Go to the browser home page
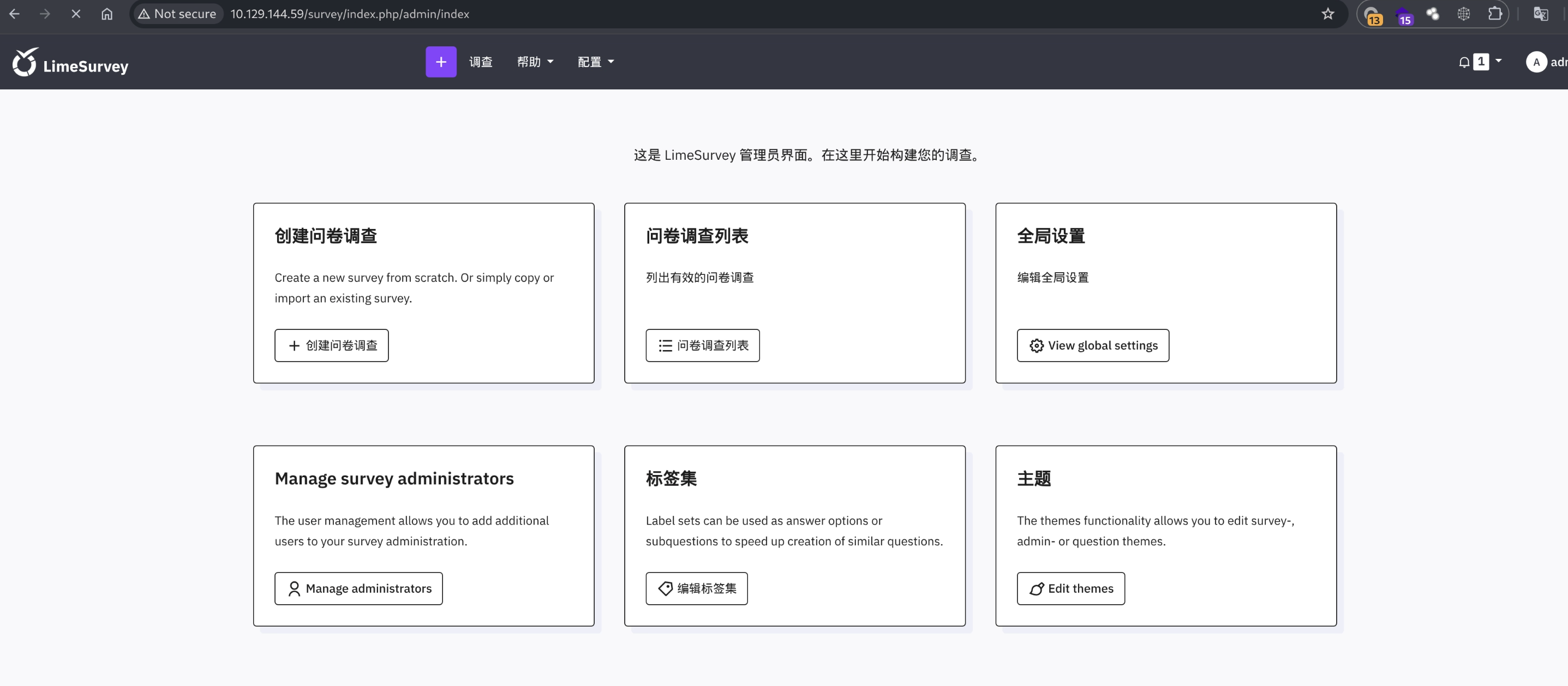The image size is (1568, 686). coord(107,14)
